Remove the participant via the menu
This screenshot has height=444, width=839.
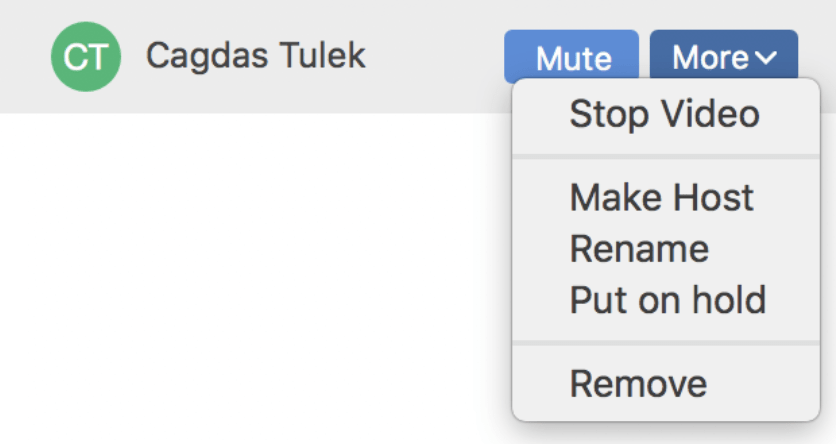point(638,383)
